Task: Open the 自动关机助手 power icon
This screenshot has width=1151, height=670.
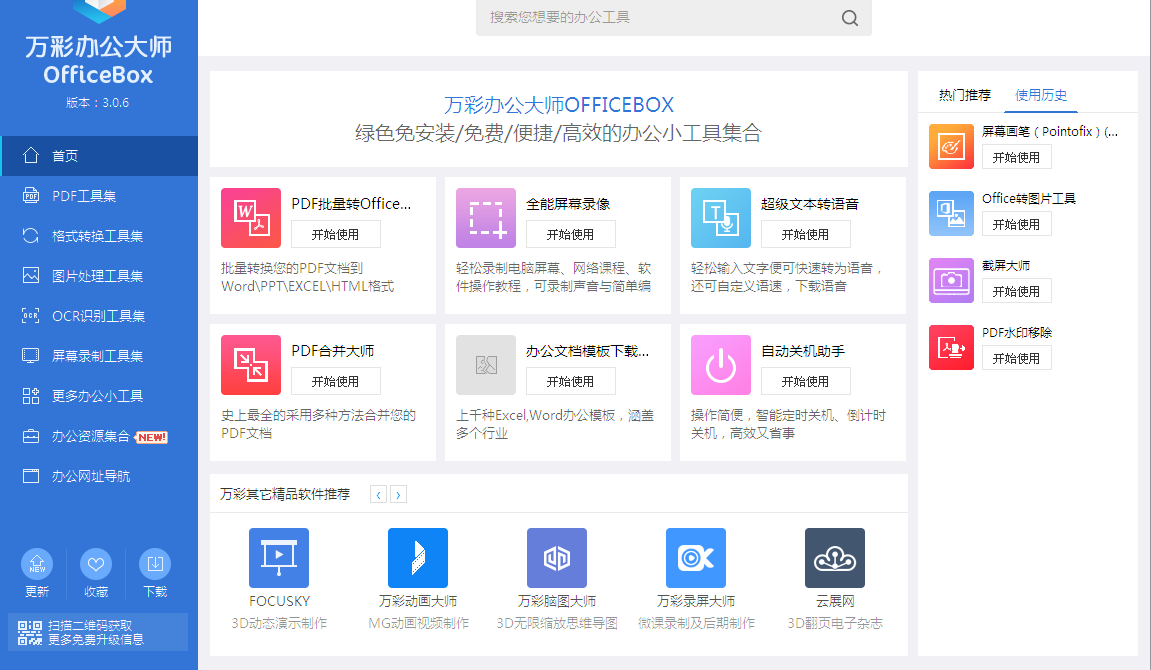Action: tap(721, 365)
